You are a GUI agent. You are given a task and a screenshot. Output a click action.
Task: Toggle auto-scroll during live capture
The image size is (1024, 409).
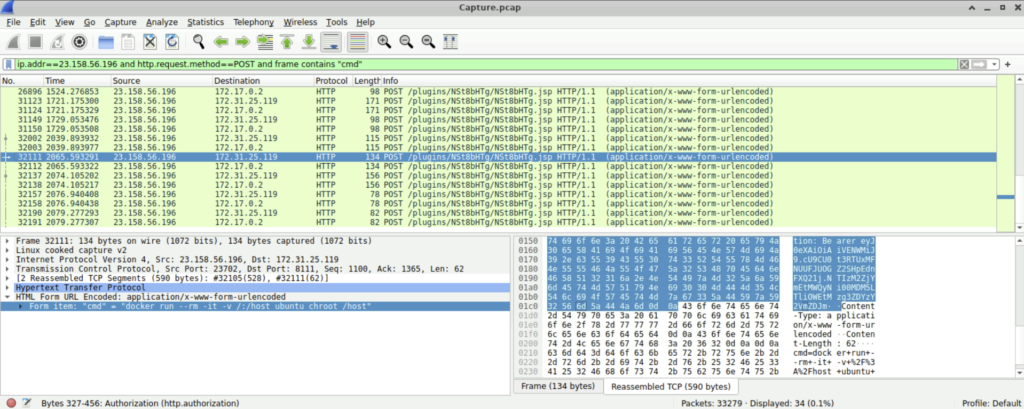click(x=332, y=42)
